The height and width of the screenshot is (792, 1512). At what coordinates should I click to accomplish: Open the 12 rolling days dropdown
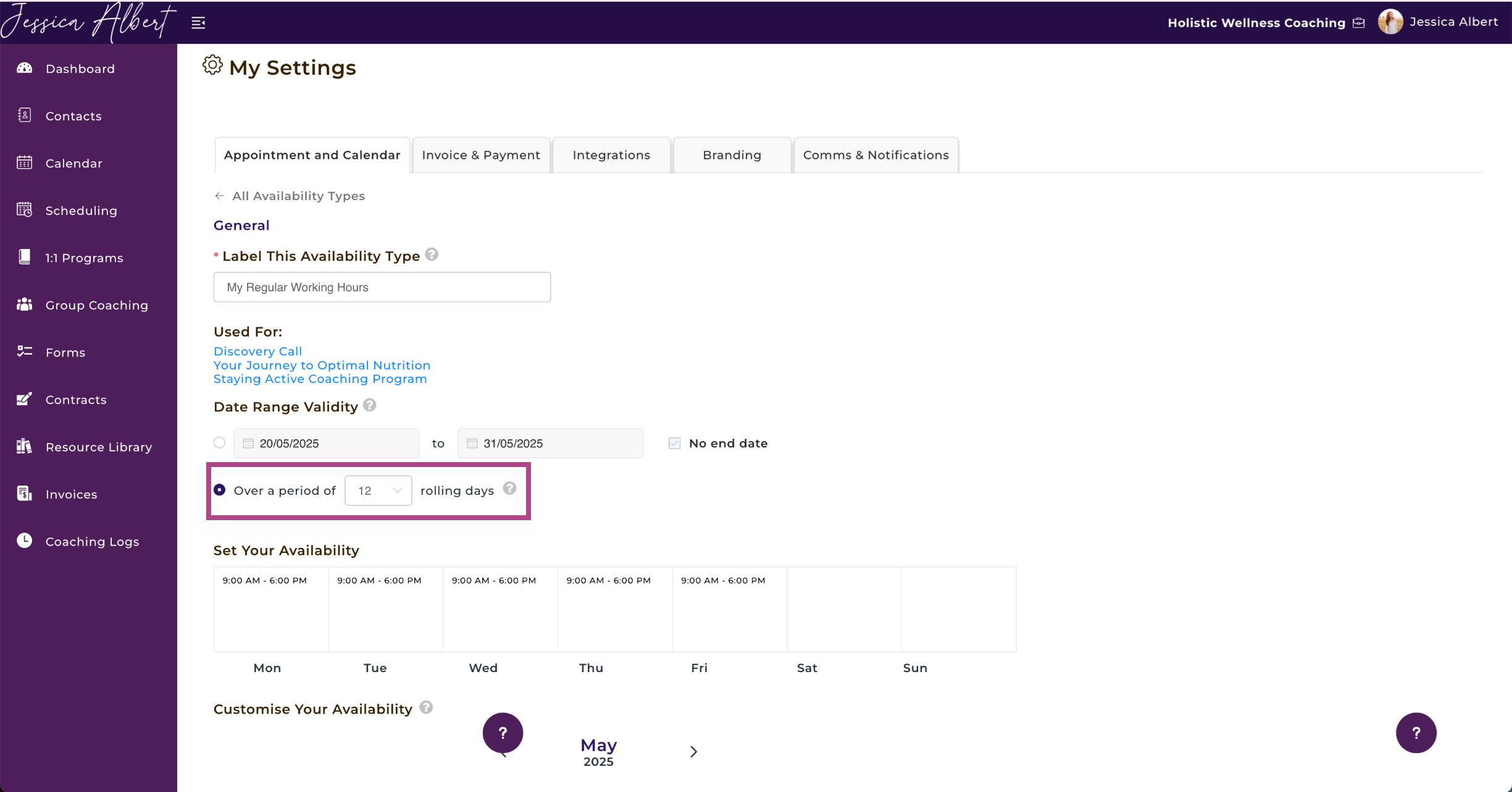pos(378,491)
